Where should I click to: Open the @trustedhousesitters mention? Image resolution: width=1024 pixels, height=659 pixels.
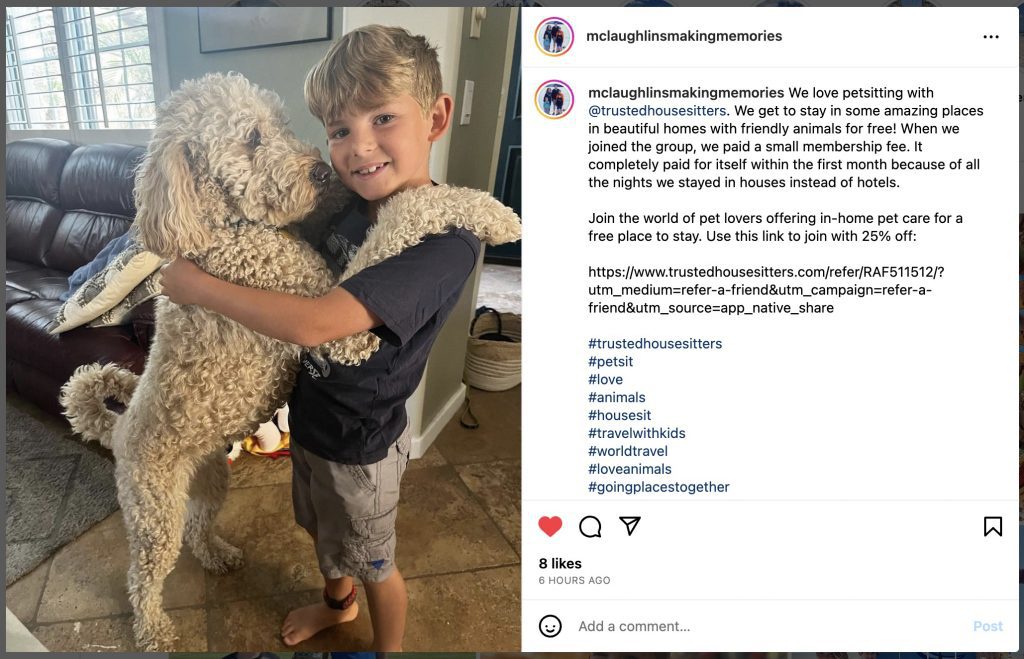(657, 111)
